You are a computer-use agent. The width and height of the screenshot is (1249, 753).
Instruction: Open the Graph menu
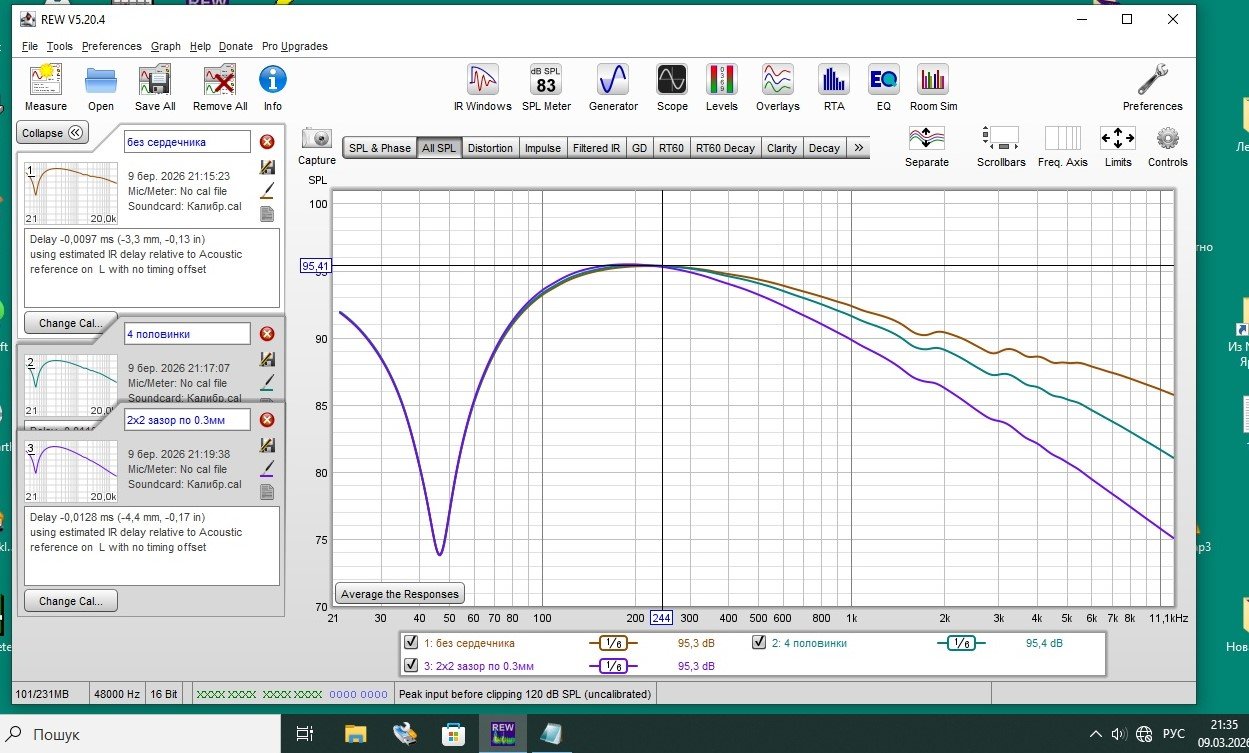(165, 46)
